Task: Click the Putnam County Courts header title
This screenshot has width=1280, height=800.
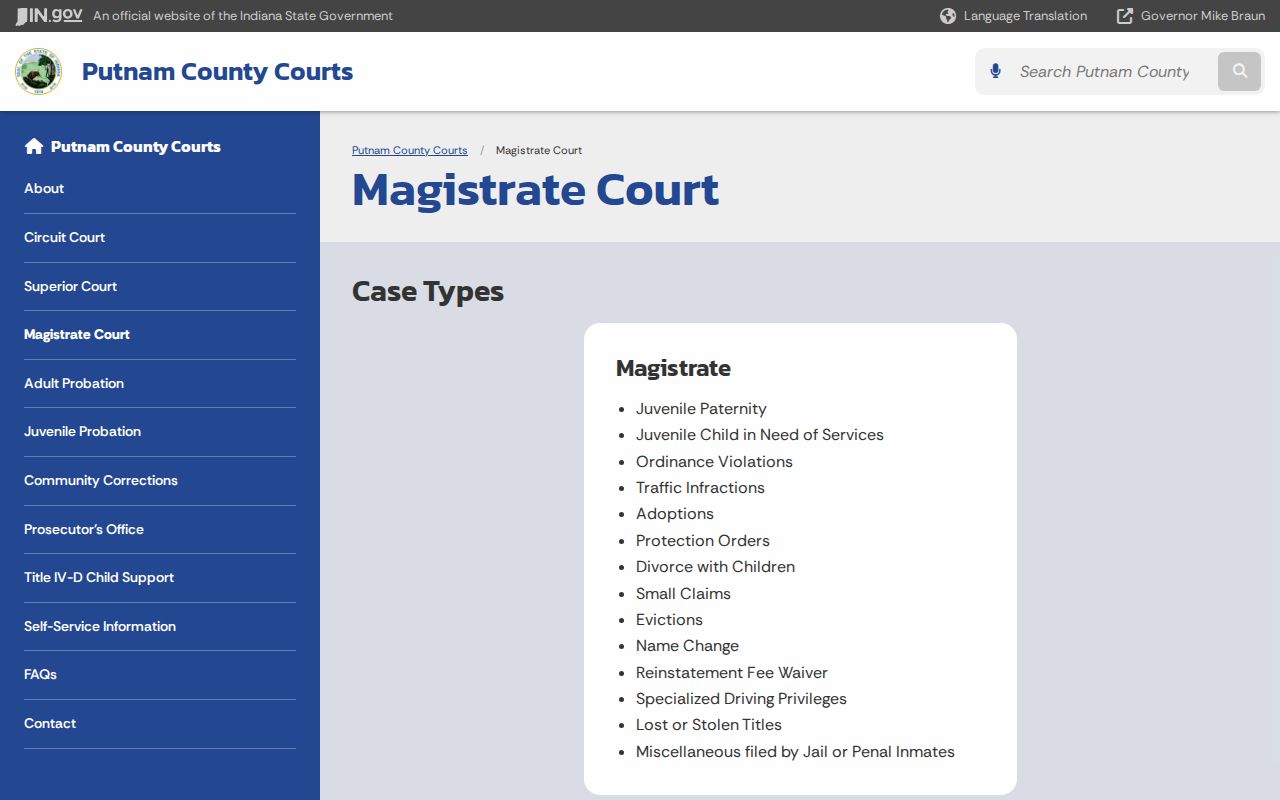Action: (217, 72)
